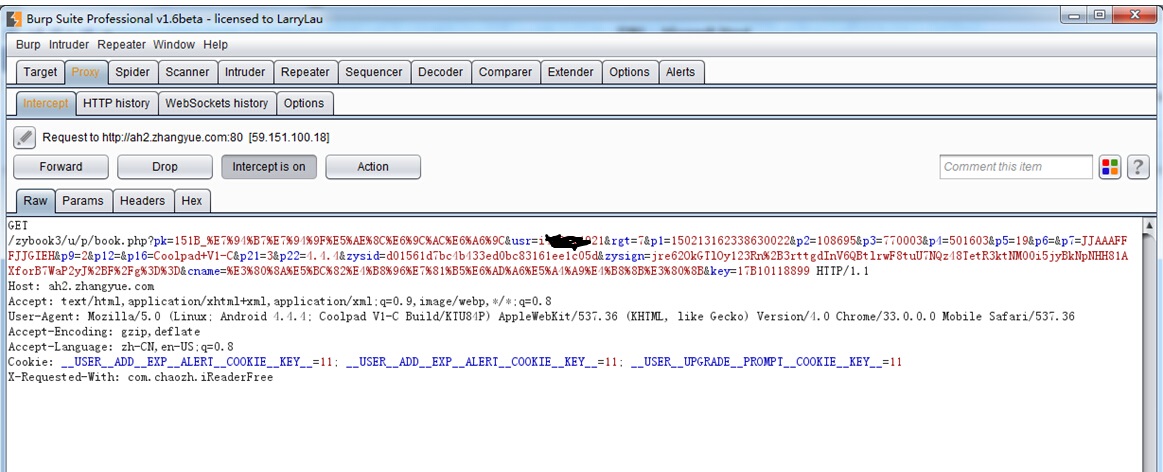
Task: Show the Alerts tab
Action: click(680, 72)
